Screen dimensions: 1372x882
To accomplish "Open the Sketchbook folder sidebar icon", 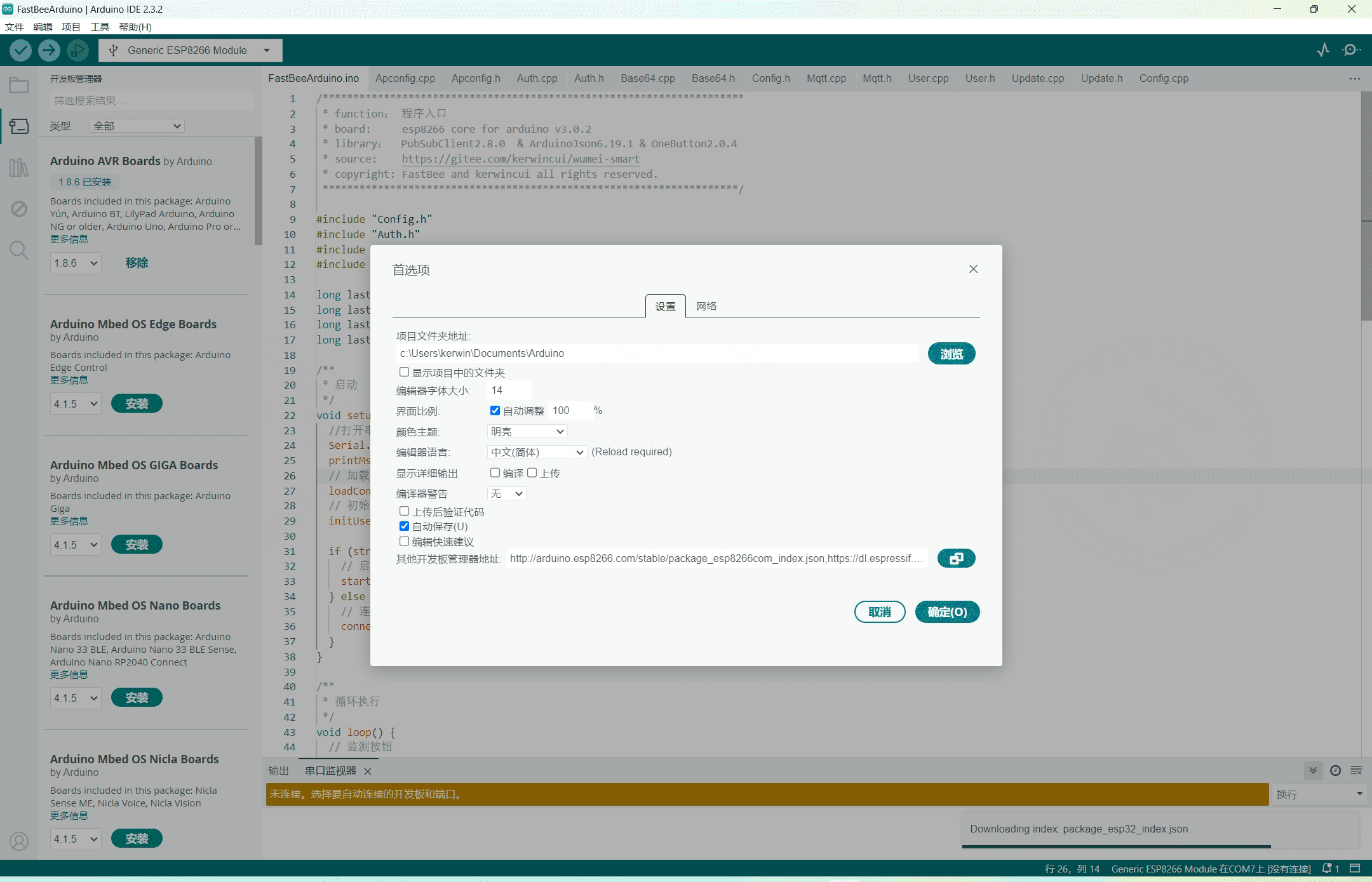I will pos(19,85).
